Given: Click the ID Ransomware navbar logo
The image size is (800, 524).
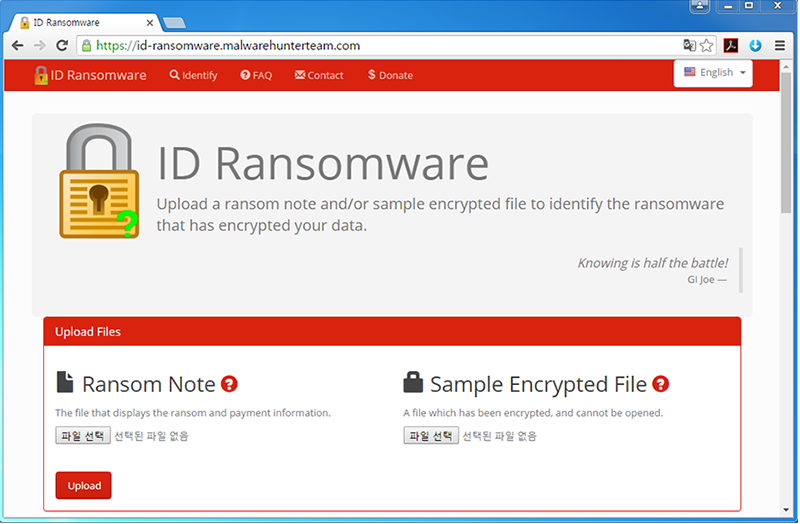Looking at the screenshot, I should [x=90, y=75].
